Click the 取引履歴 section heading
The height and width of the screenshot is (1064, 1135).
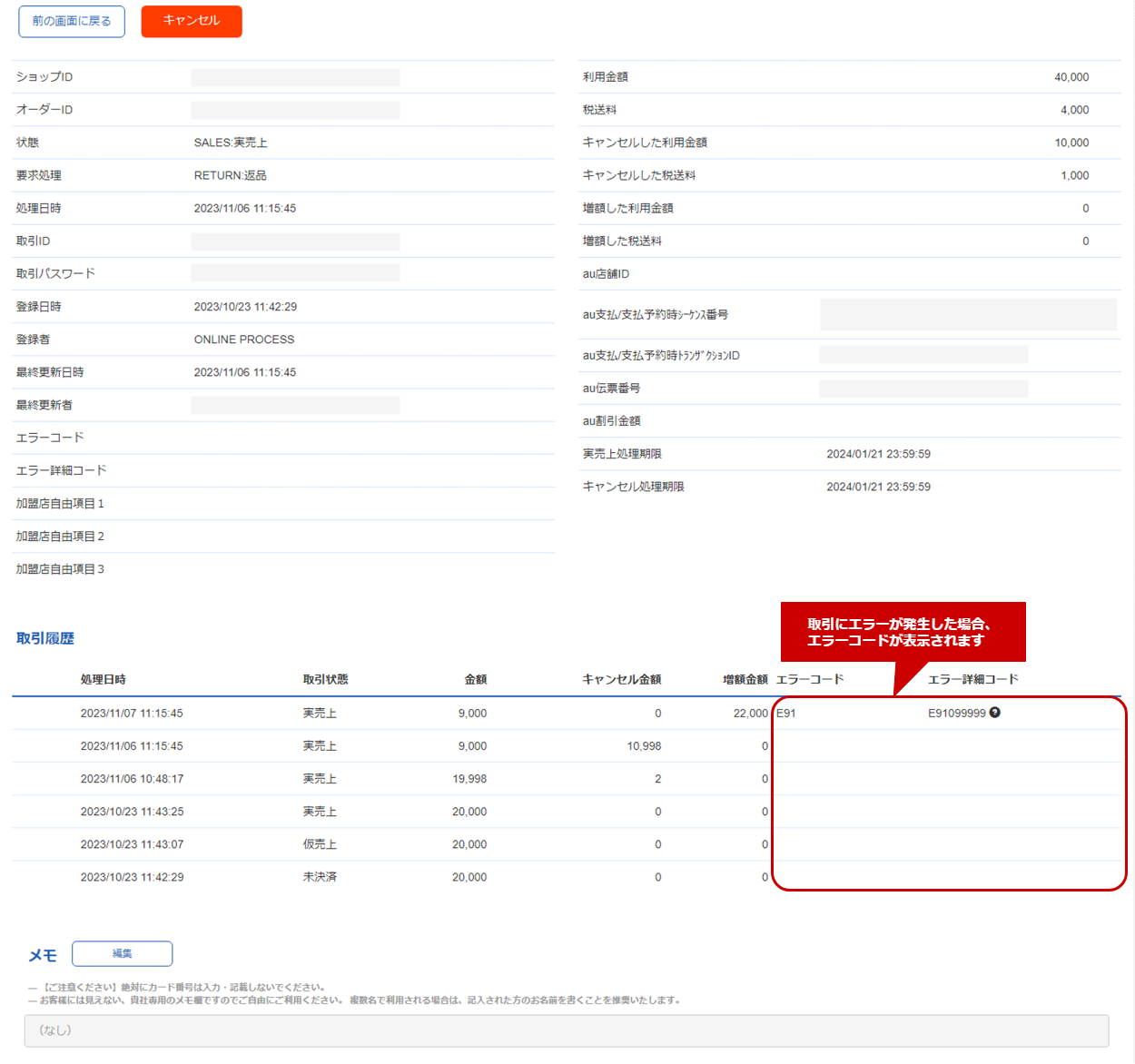click(x=45, y=638)
